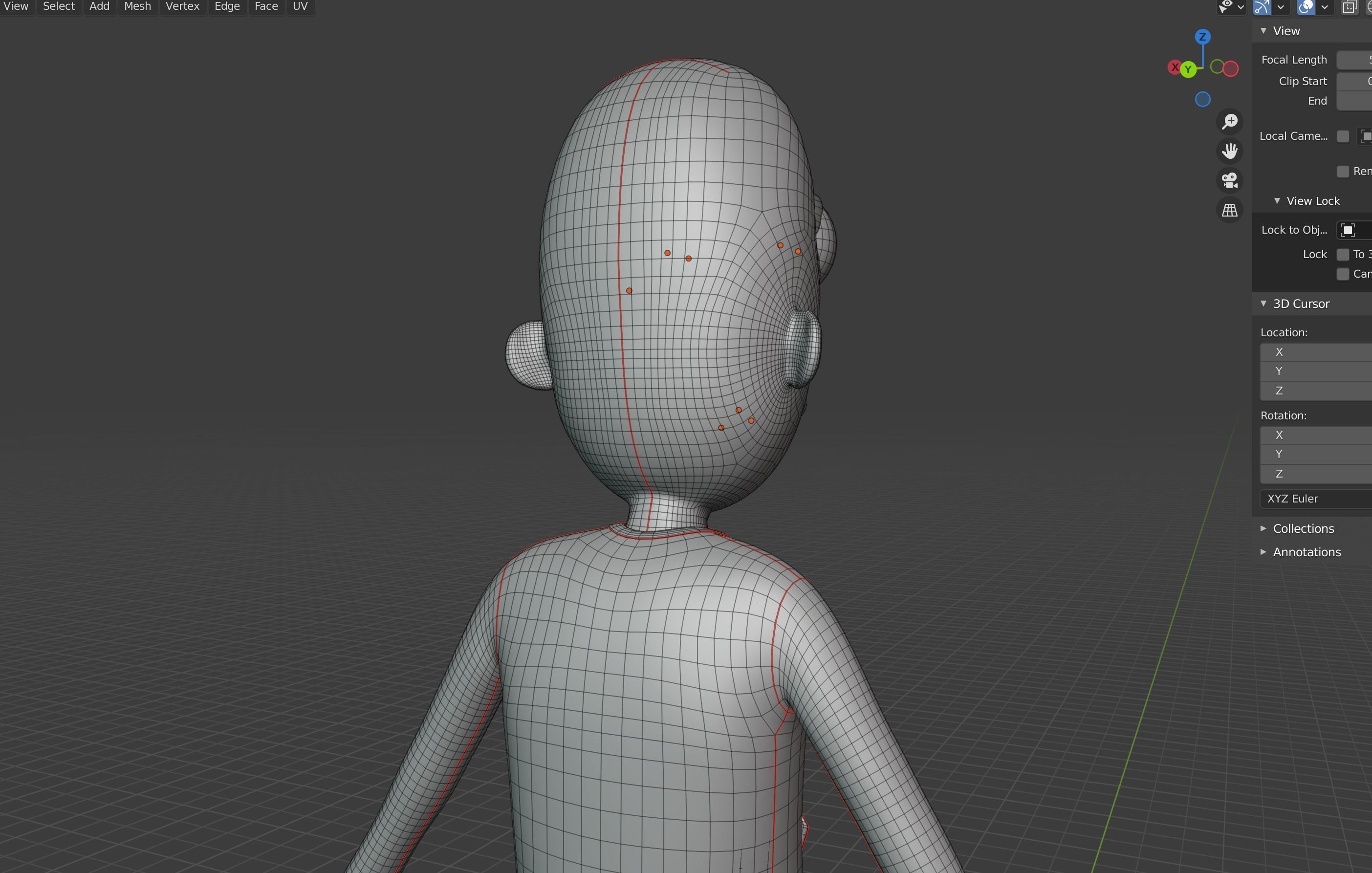
Task: Toggle the viewport gizmos button
Action: point(1262,7)
